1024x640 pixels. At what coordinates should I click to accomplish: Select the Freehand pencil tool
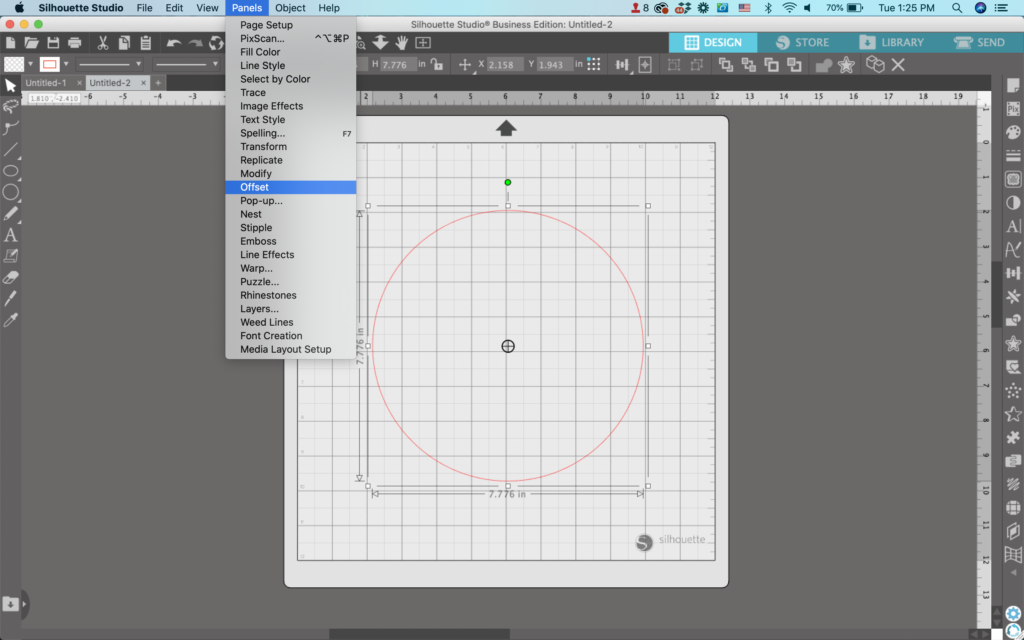point(10,214)
